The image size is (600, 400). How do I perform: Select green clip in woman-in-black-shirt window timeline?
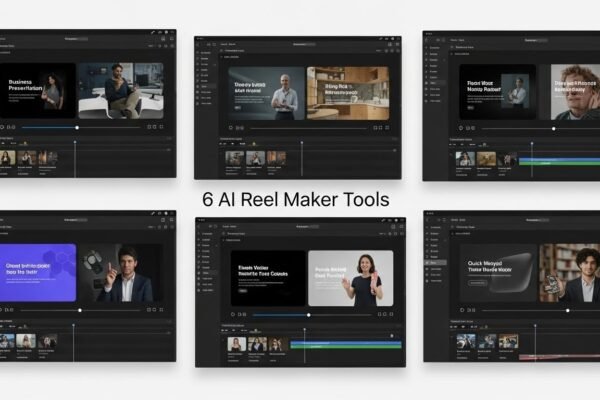click(346, 347)
